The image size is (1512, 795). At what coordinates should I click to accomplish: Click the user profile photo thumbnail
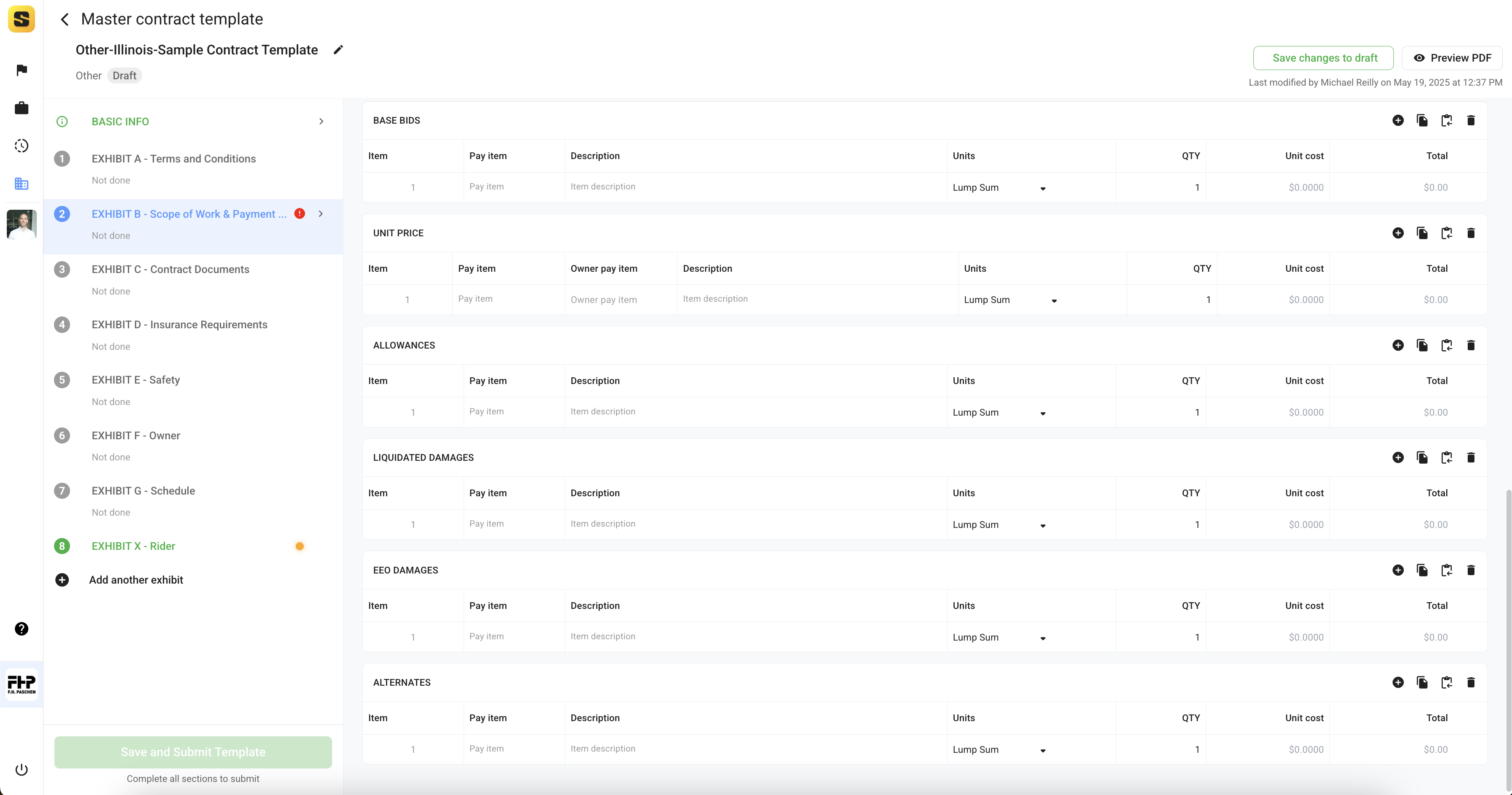pos(22,224)
